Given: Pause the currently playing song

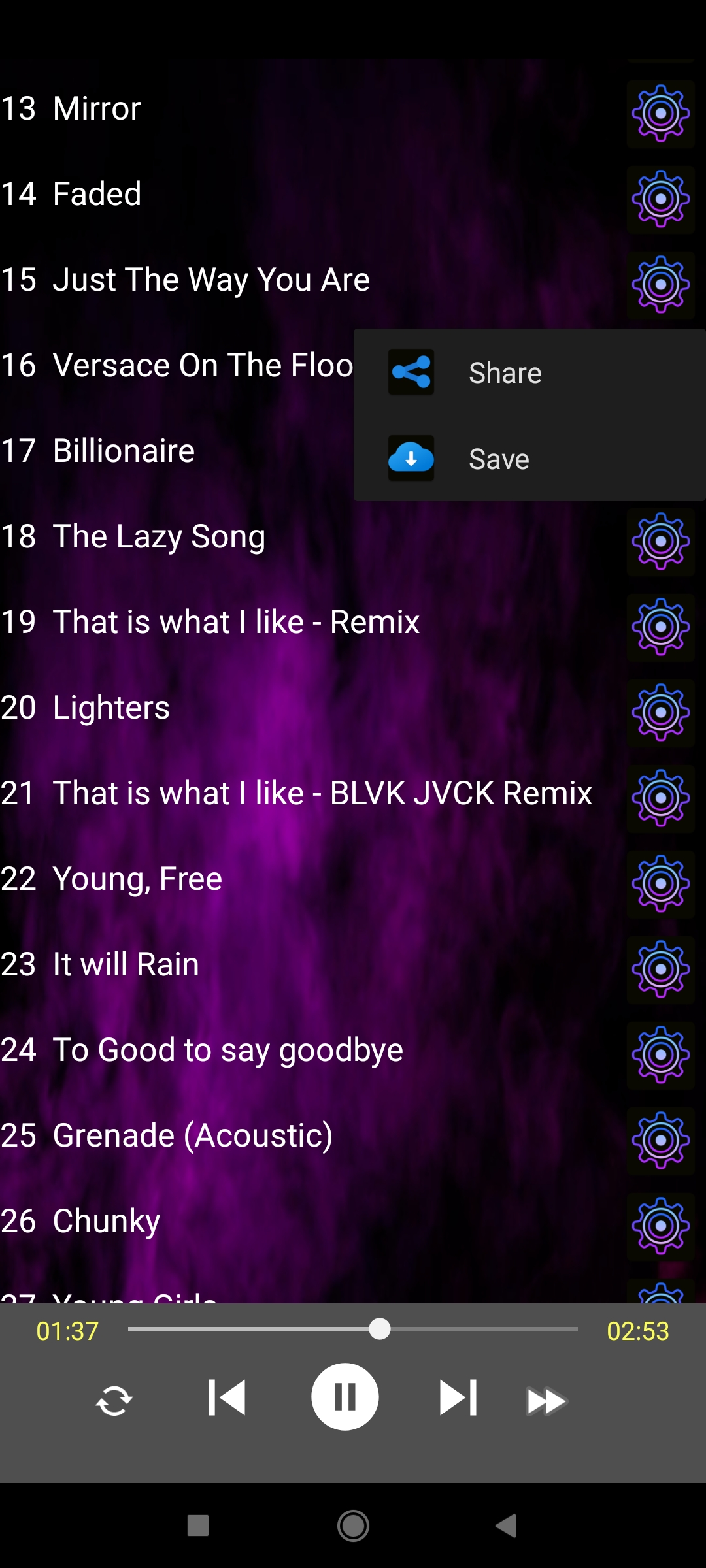Looking at the screenshot, I should [x=345, y=1397].
